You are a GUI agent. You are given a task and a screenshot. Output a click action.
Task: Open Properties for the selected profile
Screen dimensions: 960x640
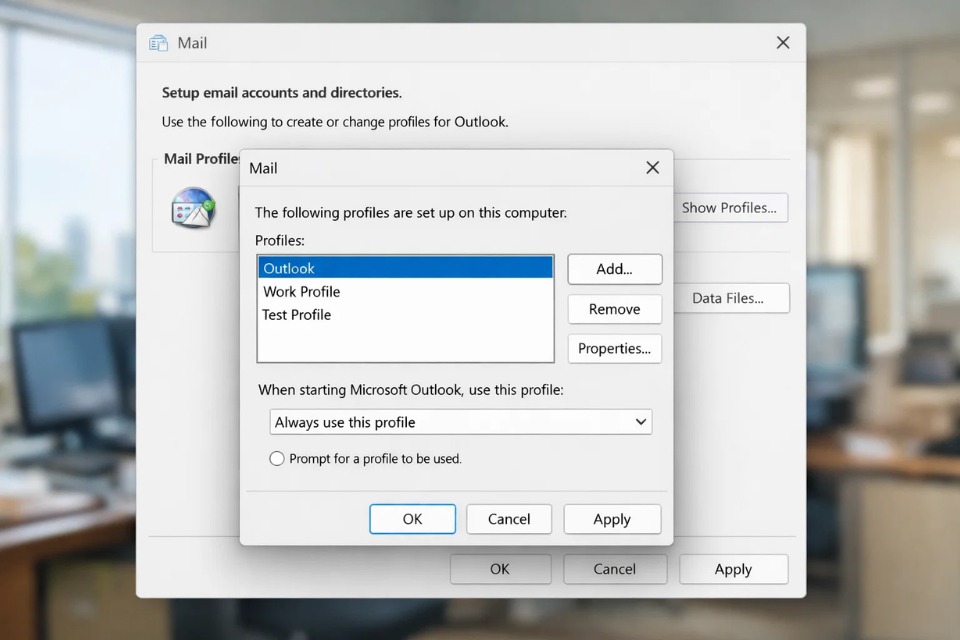click(614, 349)
